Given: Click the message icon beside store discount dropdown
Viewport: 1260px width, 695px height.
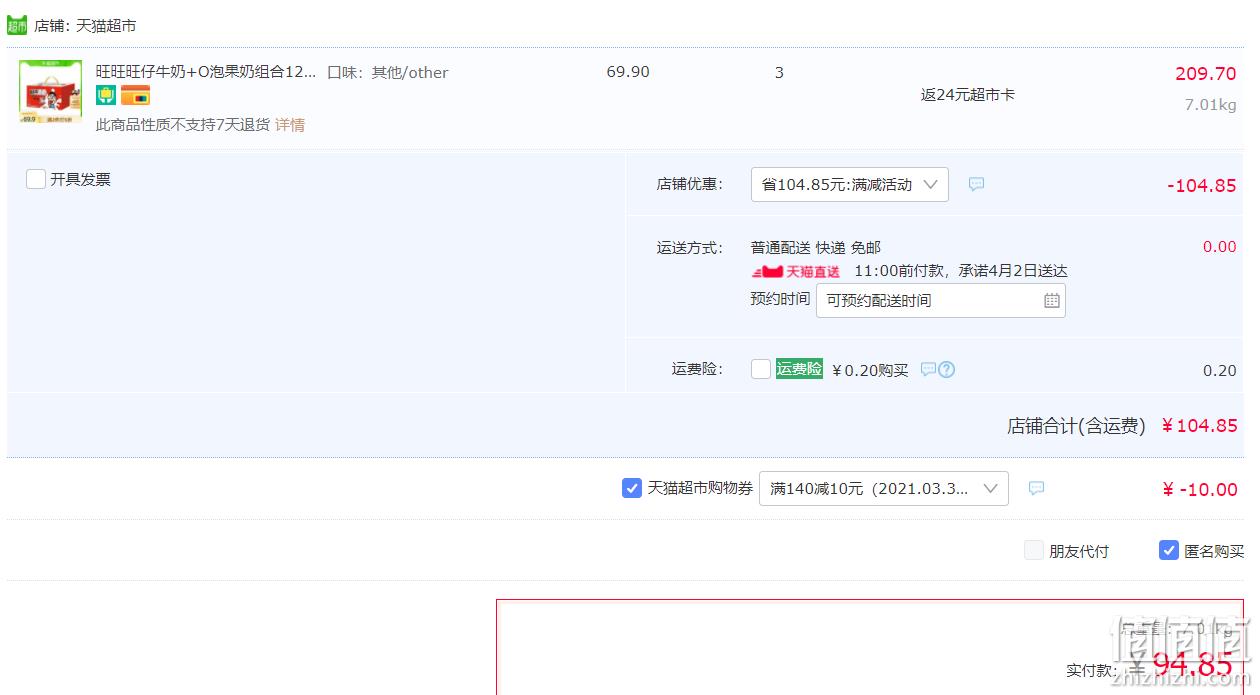Looking at the screenshot, I should 976,184.
